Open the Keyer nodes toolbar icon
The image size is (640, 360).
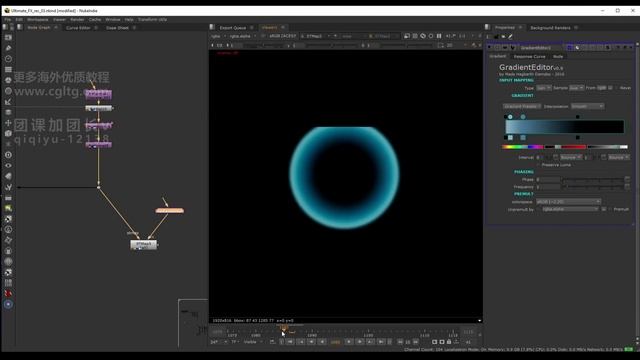coord(8,102)
